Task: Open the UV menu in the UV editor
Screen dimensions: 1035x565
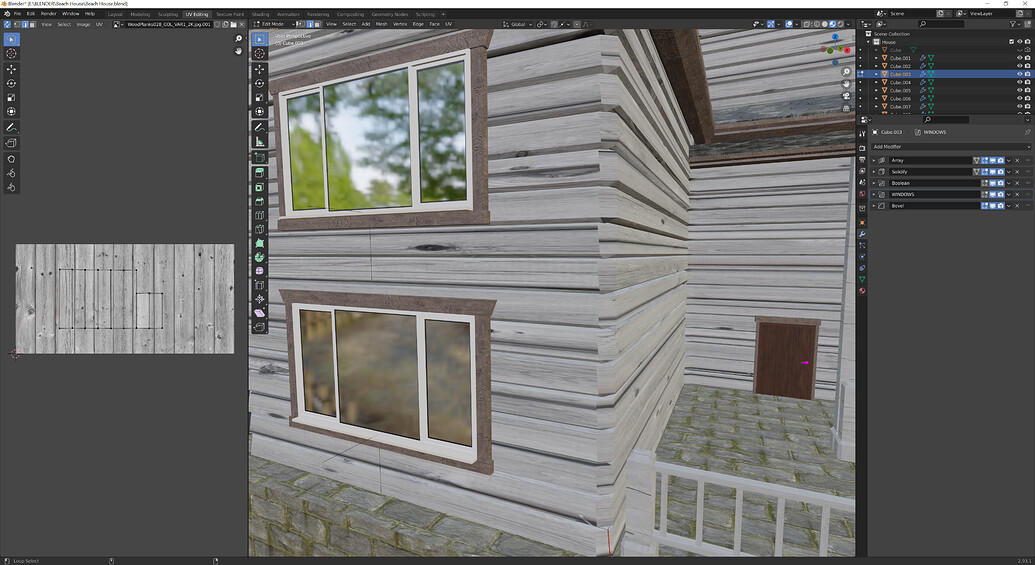Action: click(x=99, y=24)
